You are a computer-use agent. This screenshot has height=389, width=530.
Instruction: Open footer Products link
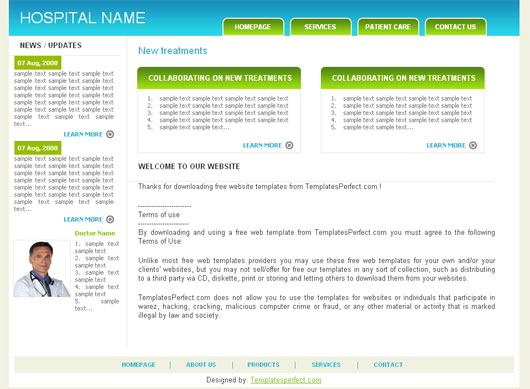264,365
